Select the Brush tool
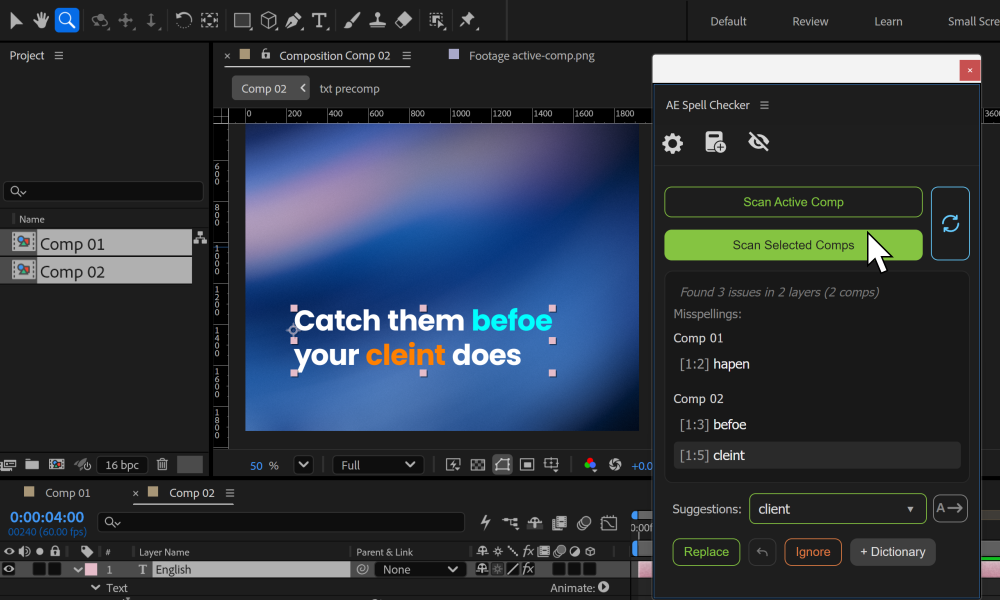 click(351, 20)
